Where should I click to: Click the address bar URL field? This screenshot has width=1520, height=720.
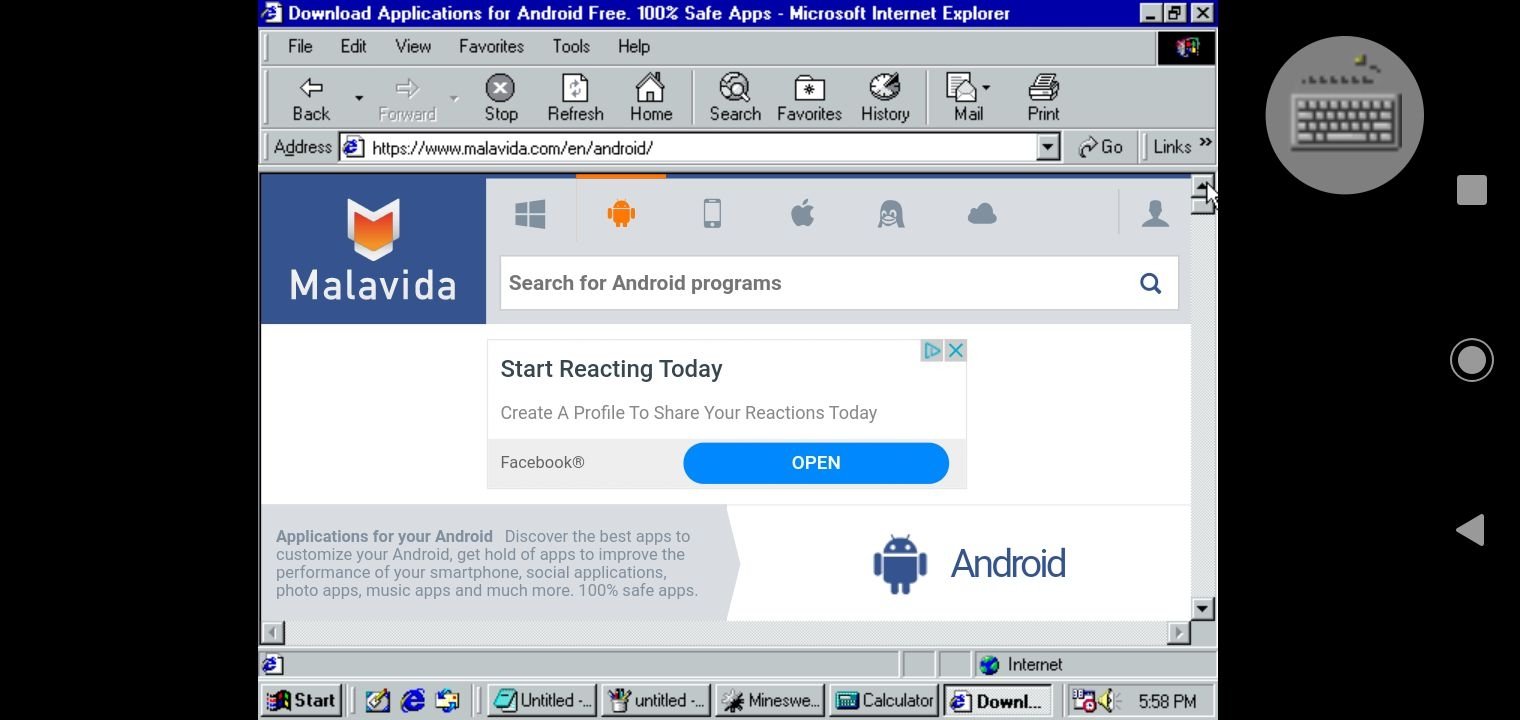pos(690,148)
